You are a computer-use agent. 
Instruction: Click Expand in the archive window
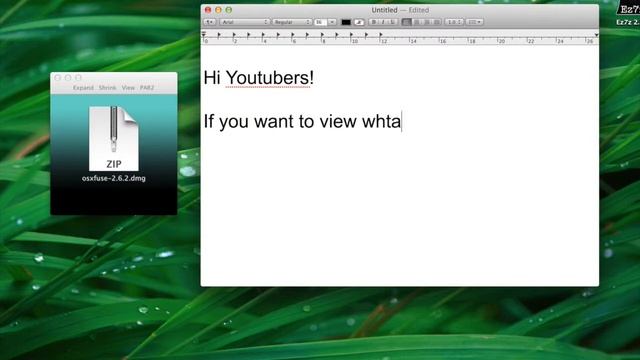83,88
